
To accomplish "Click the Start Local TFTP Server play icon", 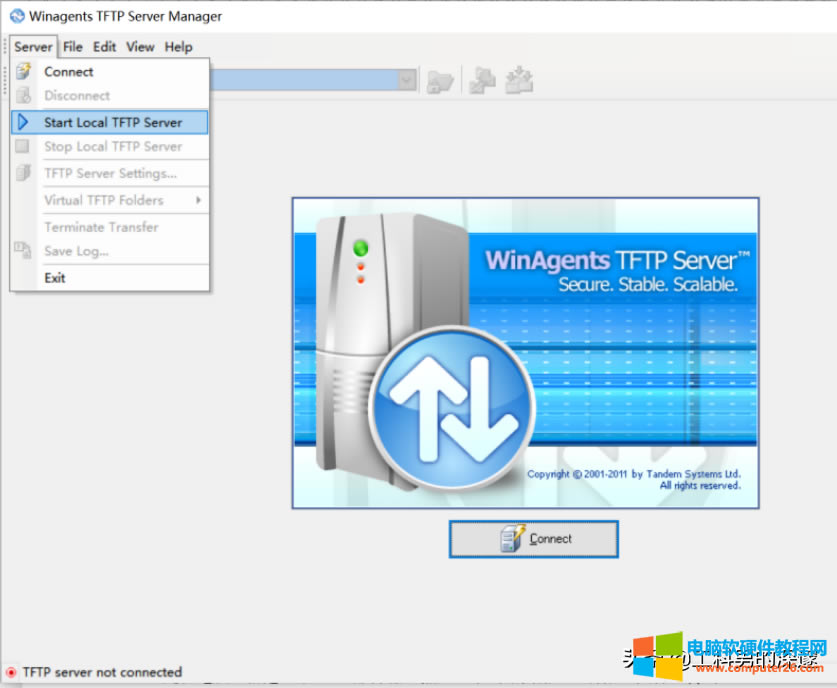I will tap(22, 122).
